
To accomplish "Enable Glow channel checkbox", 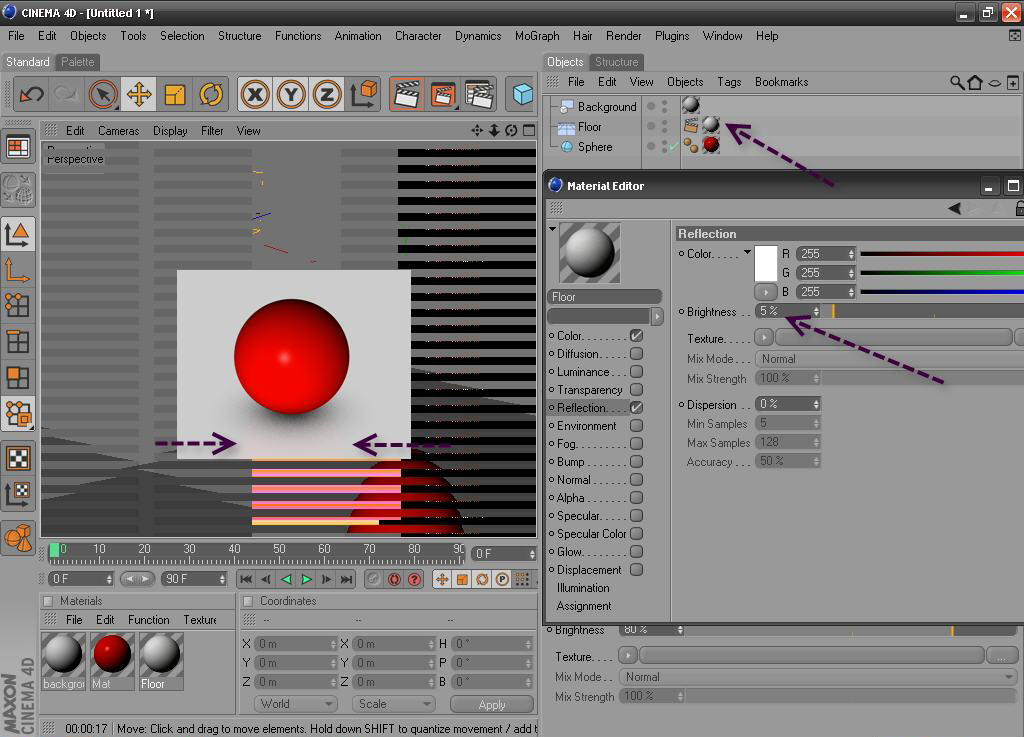I will coord(637,552).
